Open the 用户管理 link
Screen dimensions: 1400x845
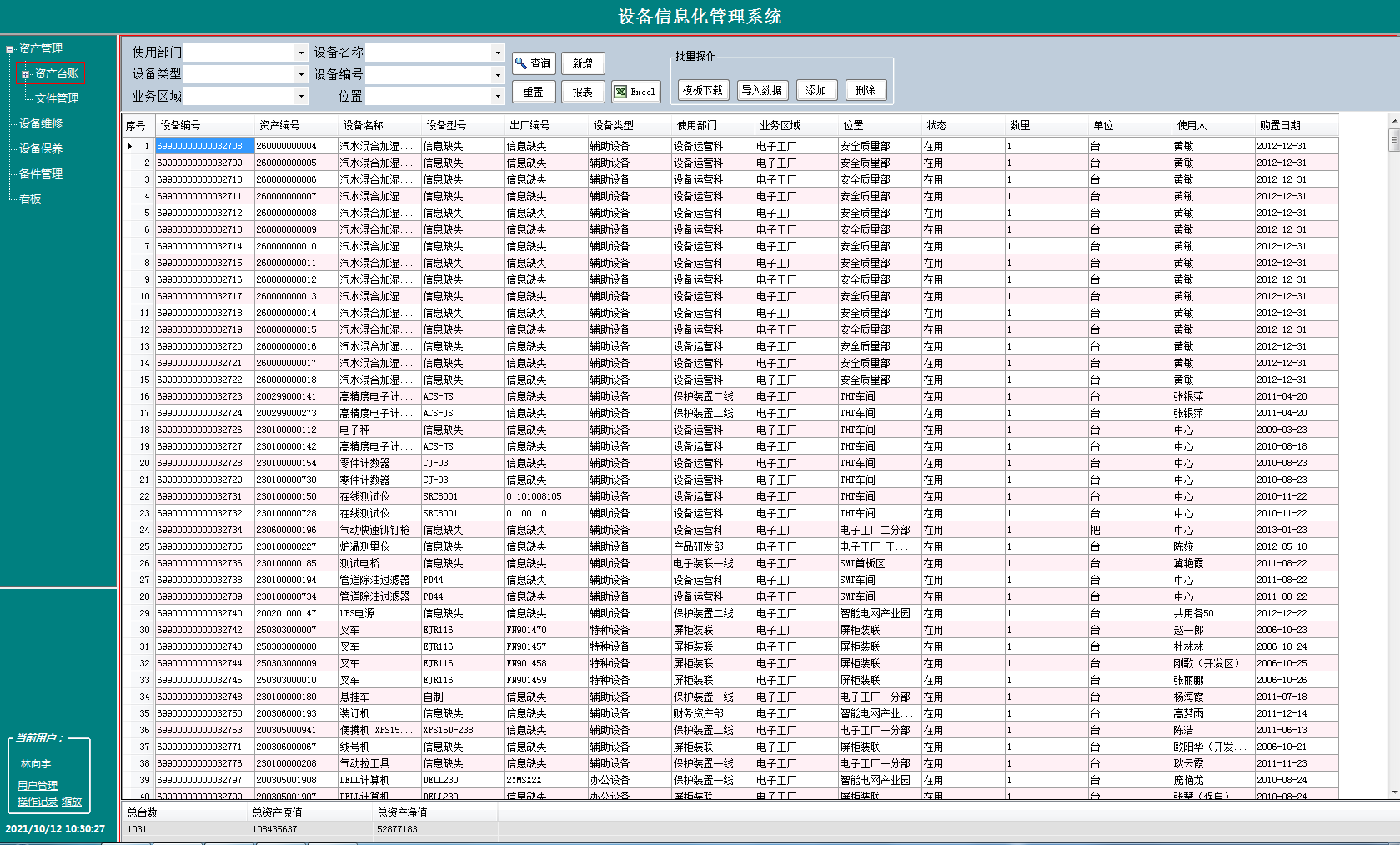click(37, 784)
